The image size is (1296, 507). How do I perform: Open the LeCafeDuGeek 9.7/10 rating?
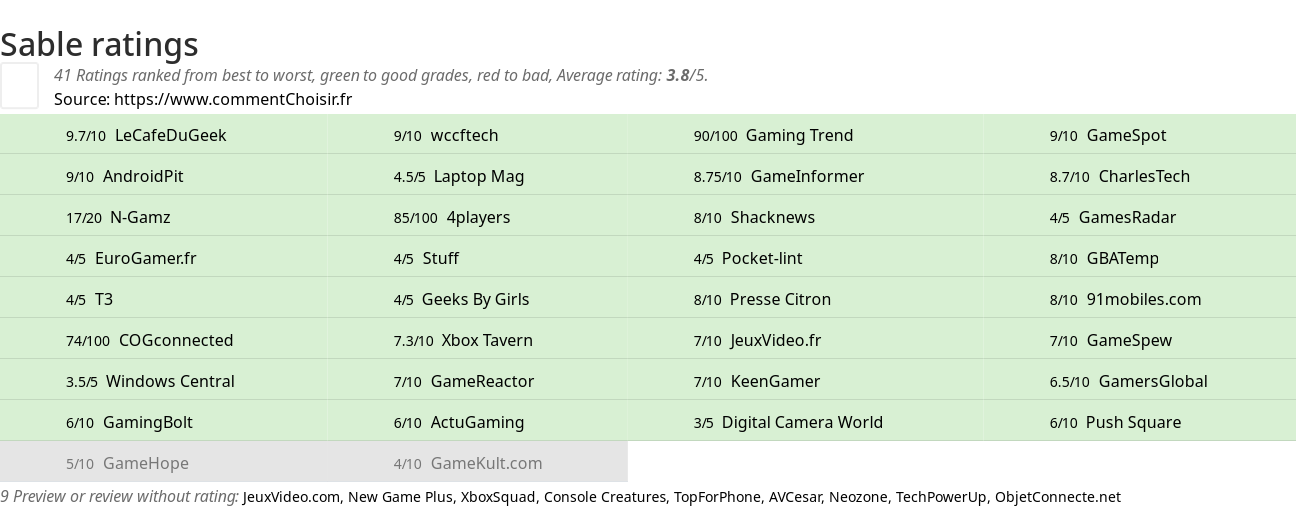tap(146, 135)
